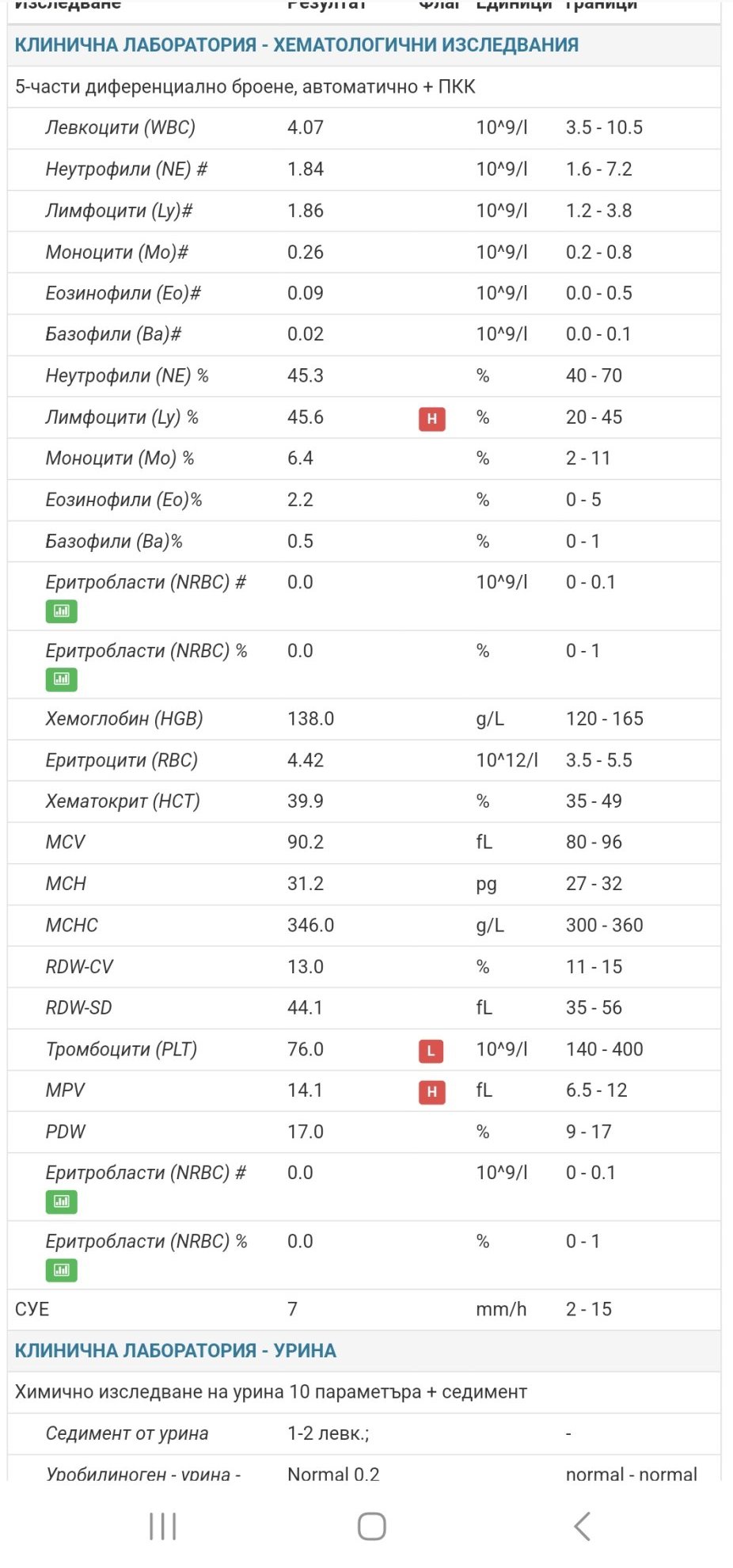
Task: Tap the MCHC test name
Action: click(x=72, y=925)
